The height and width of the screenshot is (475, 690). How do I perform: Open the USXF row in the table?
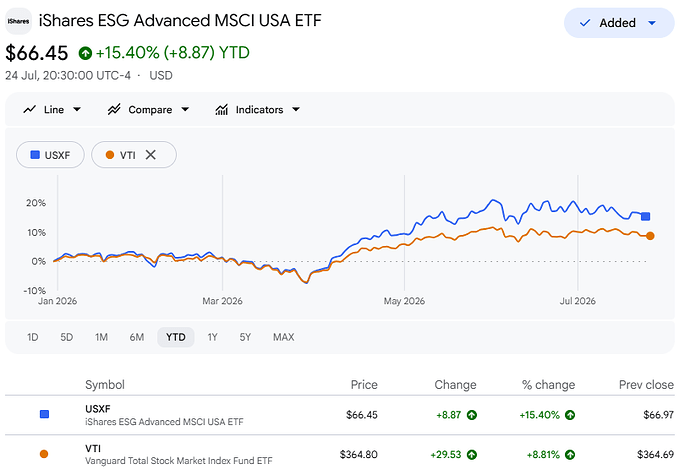(340, 415)
